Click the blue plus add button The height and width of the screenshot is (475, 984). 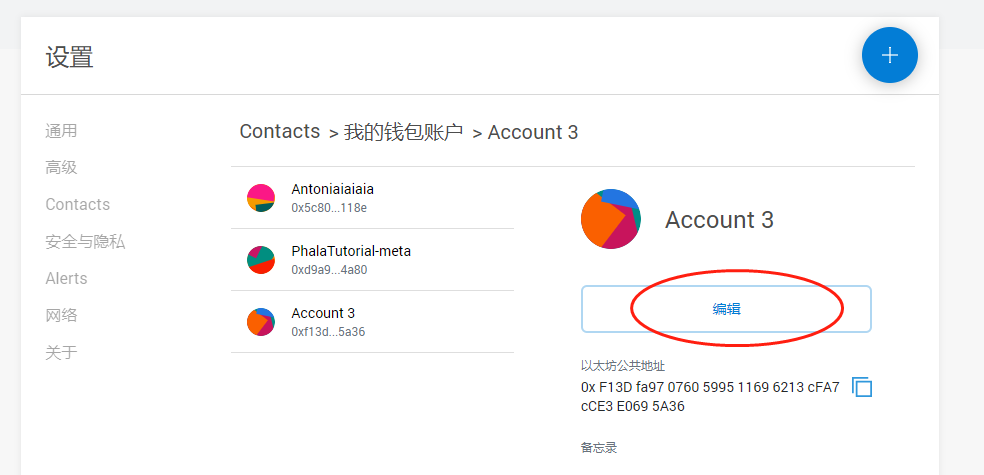[889, 55]
